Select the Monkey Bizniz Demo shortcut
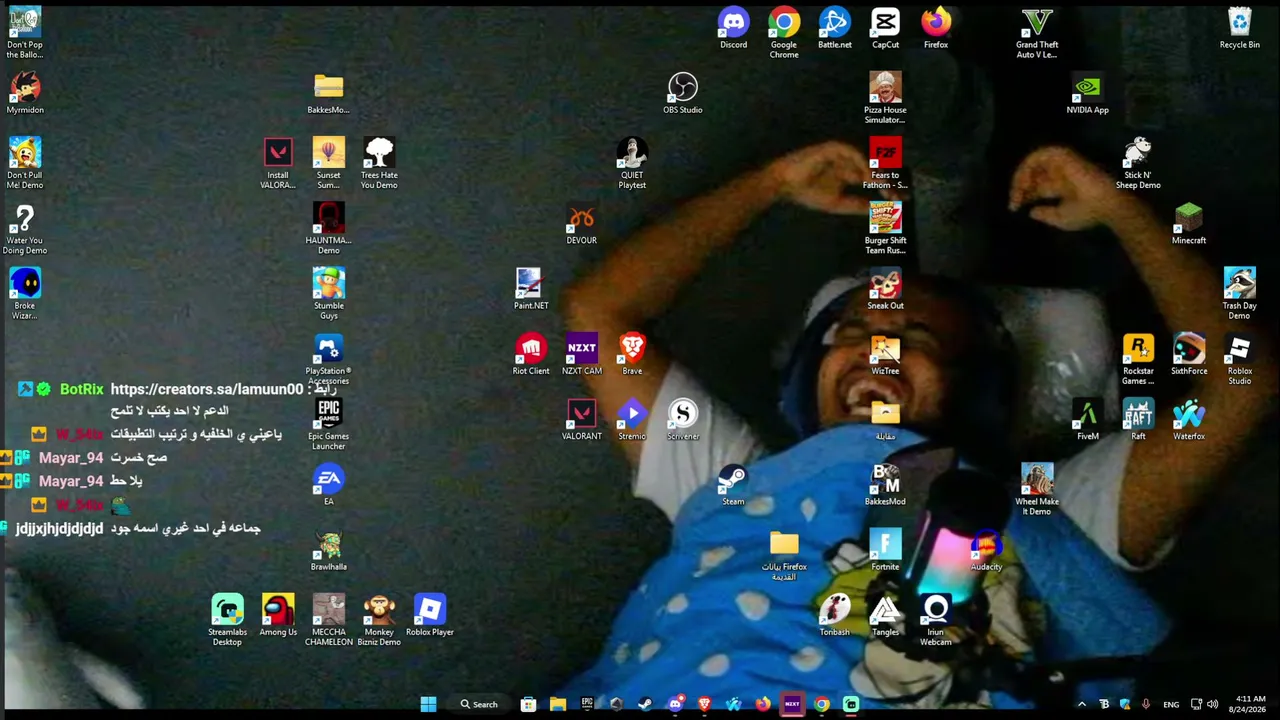 click(x=379, y=621)
